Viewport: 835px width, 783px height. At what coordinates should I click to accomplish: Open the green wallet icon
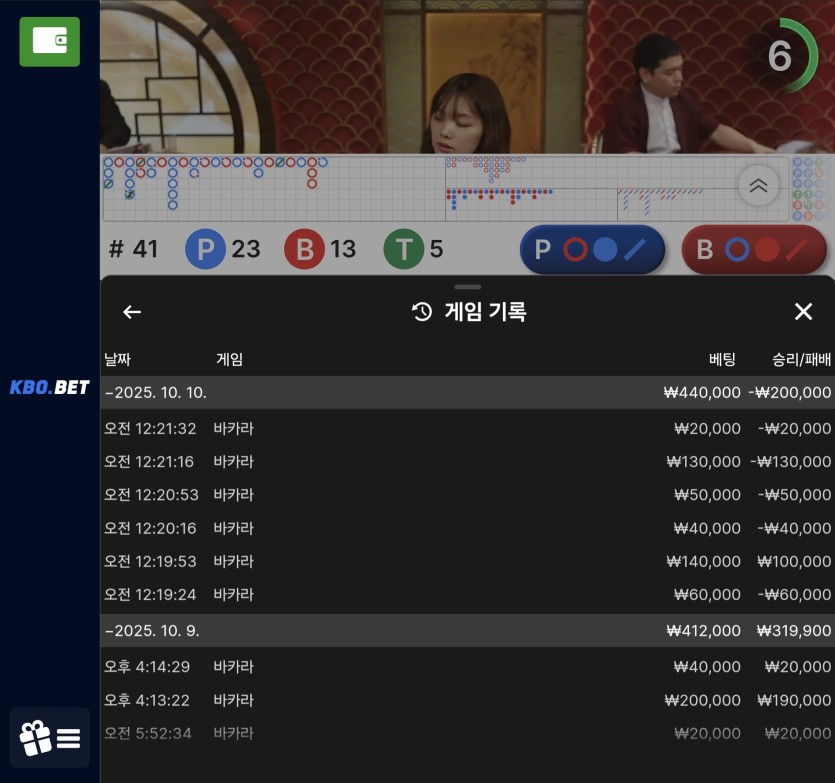point(49,41)
